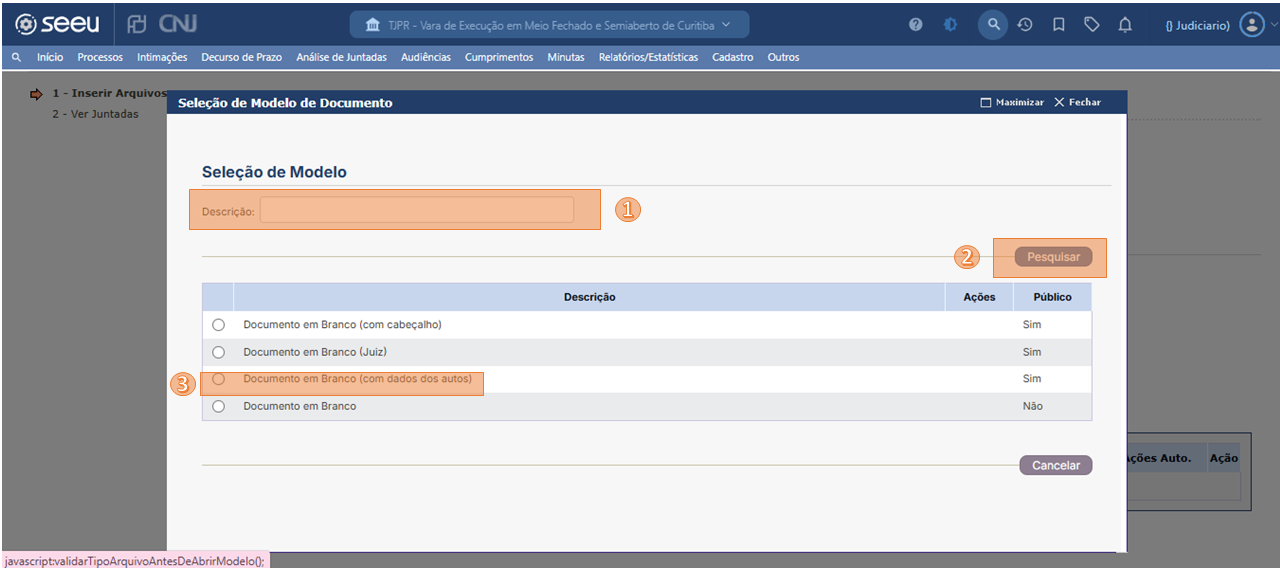Click the magnifier search icon in header
The height and width of the screenshot is (570, 1280).
click(x=992, y=25)
